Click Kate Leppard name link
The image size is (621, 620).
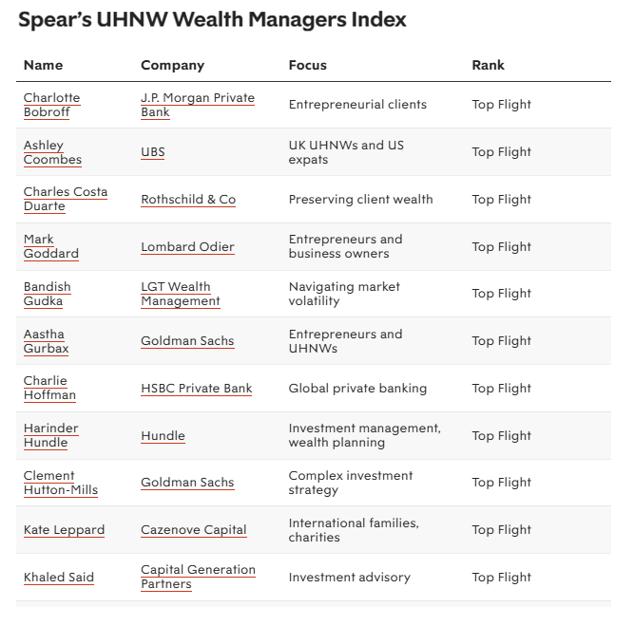[64, 530]
